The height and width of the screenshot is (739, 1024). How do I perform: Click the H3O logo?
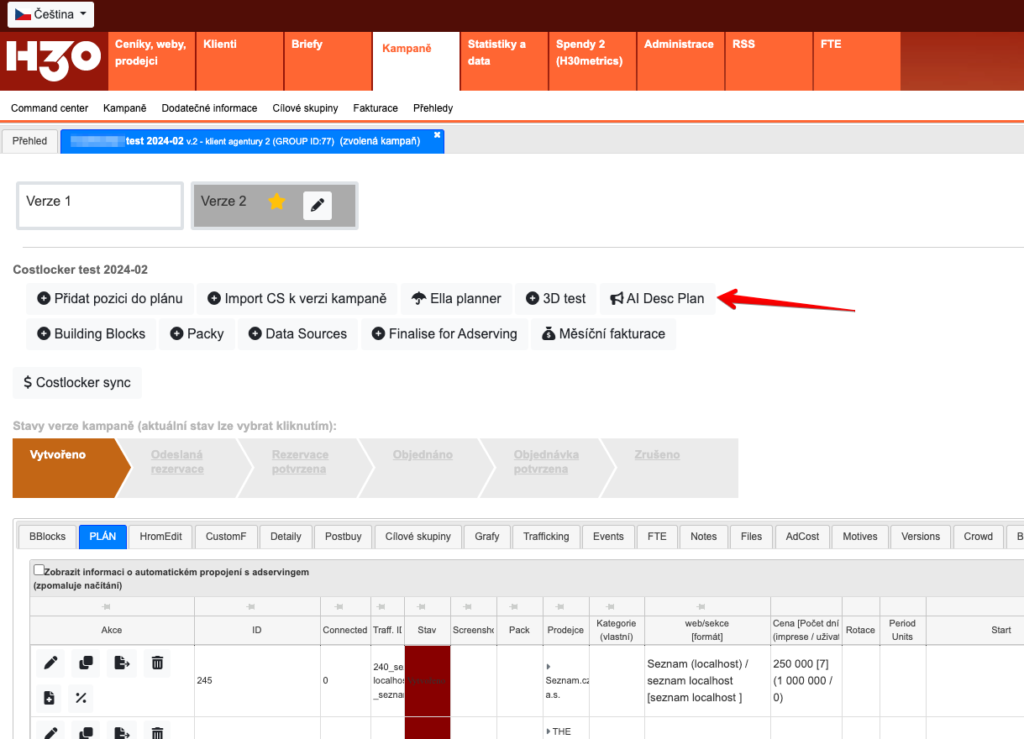pos(53,58)
